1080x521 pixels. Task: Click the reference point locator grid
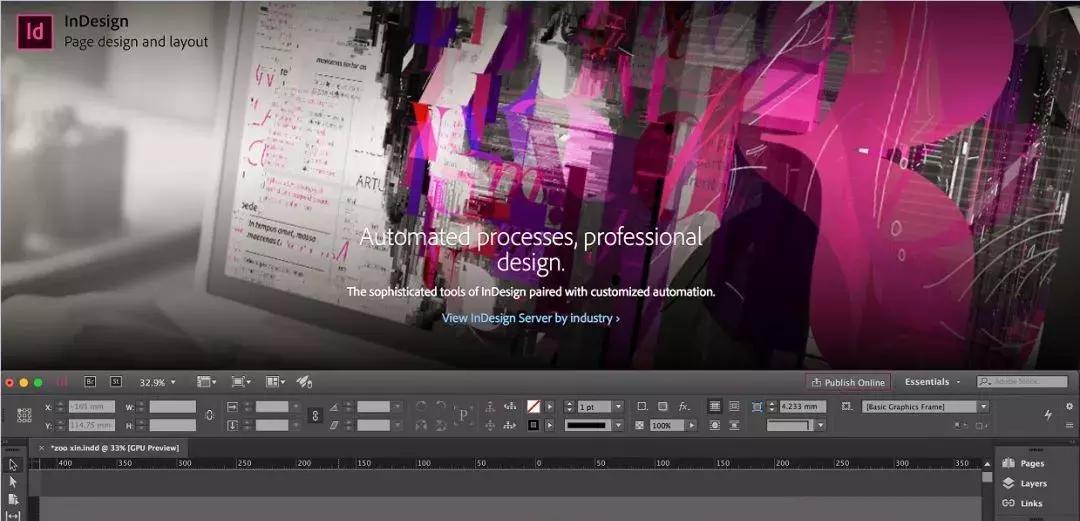[x=24, y=415]
